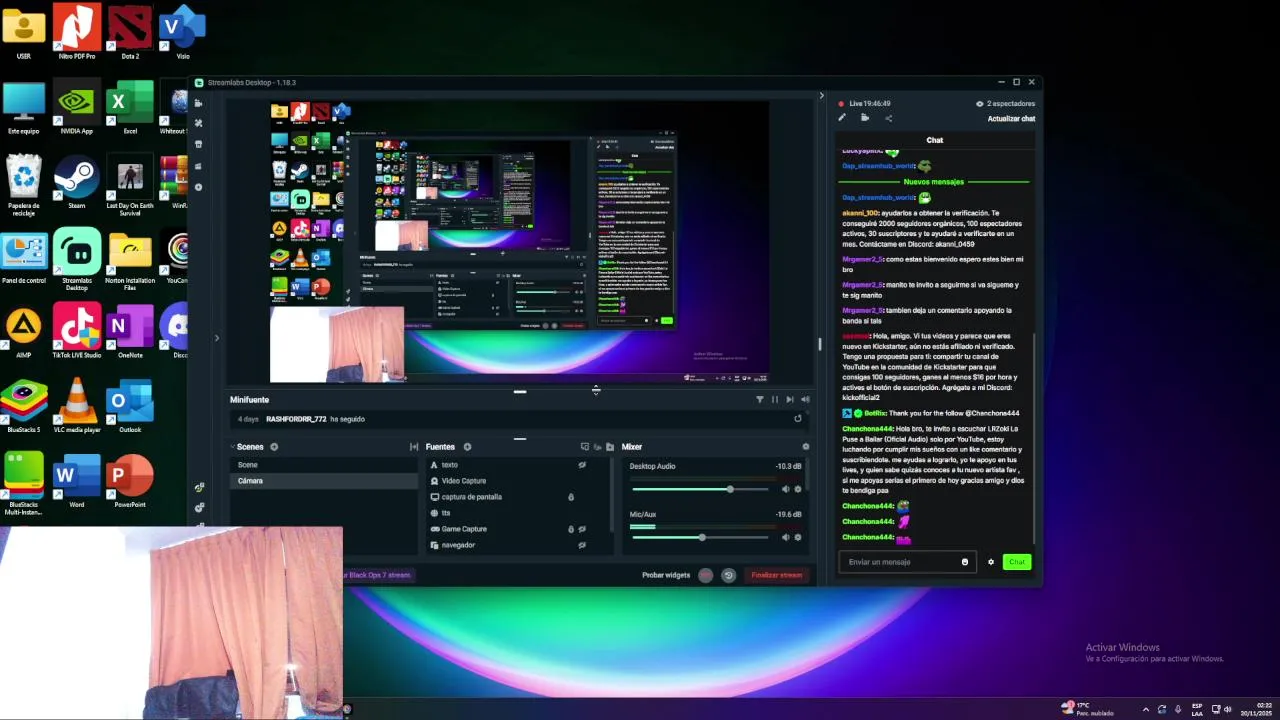Expand left editor side panel arrow
This screenshot has width=1280, height=720.
click(216, 338)
